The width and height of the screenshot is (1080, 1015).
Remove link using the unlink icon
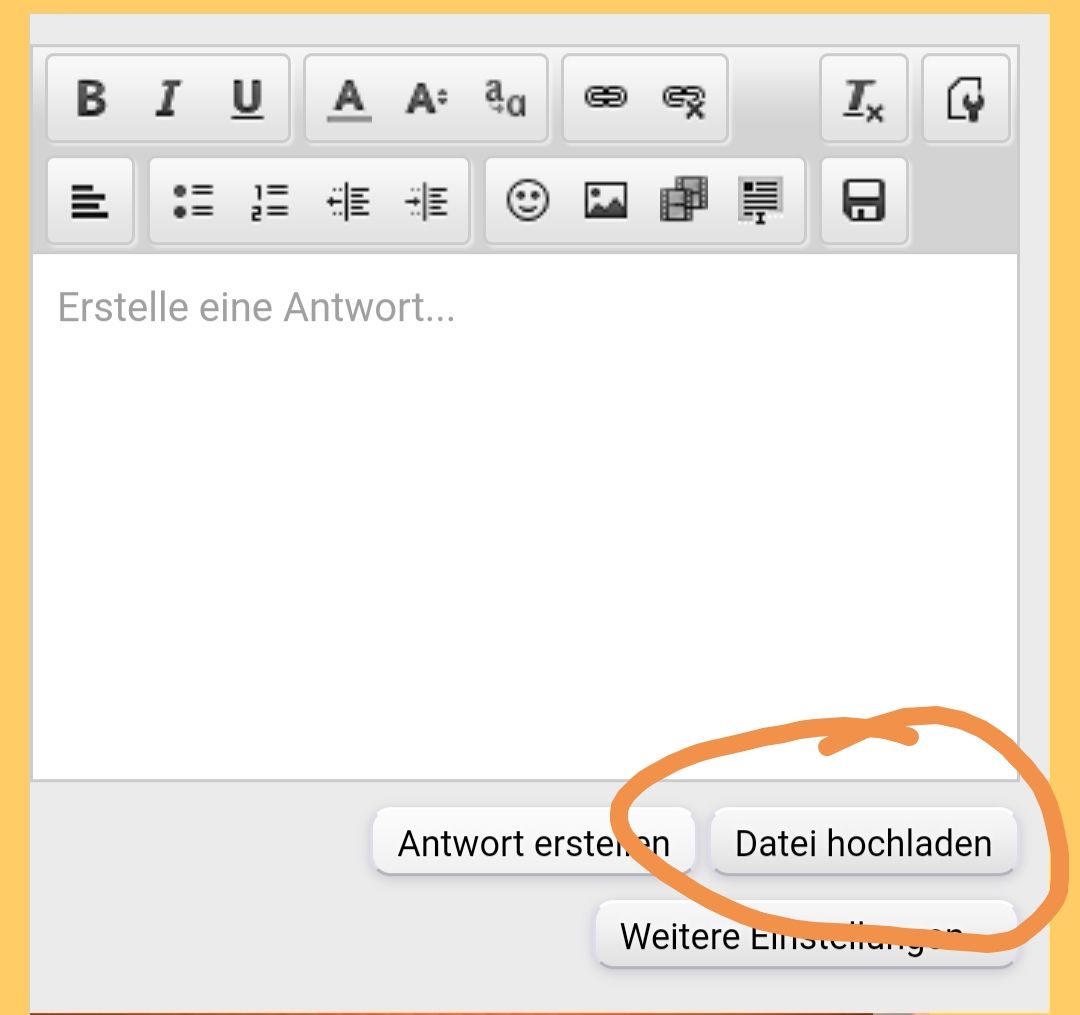(x=684, y=98)
